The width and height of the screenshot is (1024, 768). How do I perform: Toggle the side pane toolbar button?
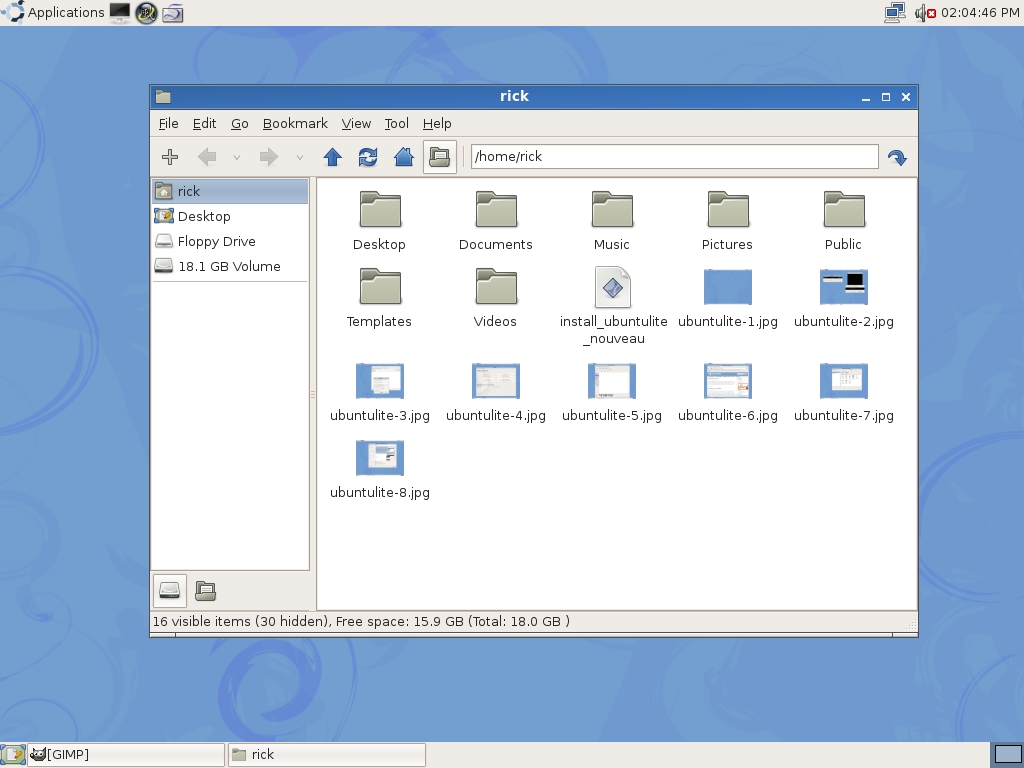pos(440,157)
